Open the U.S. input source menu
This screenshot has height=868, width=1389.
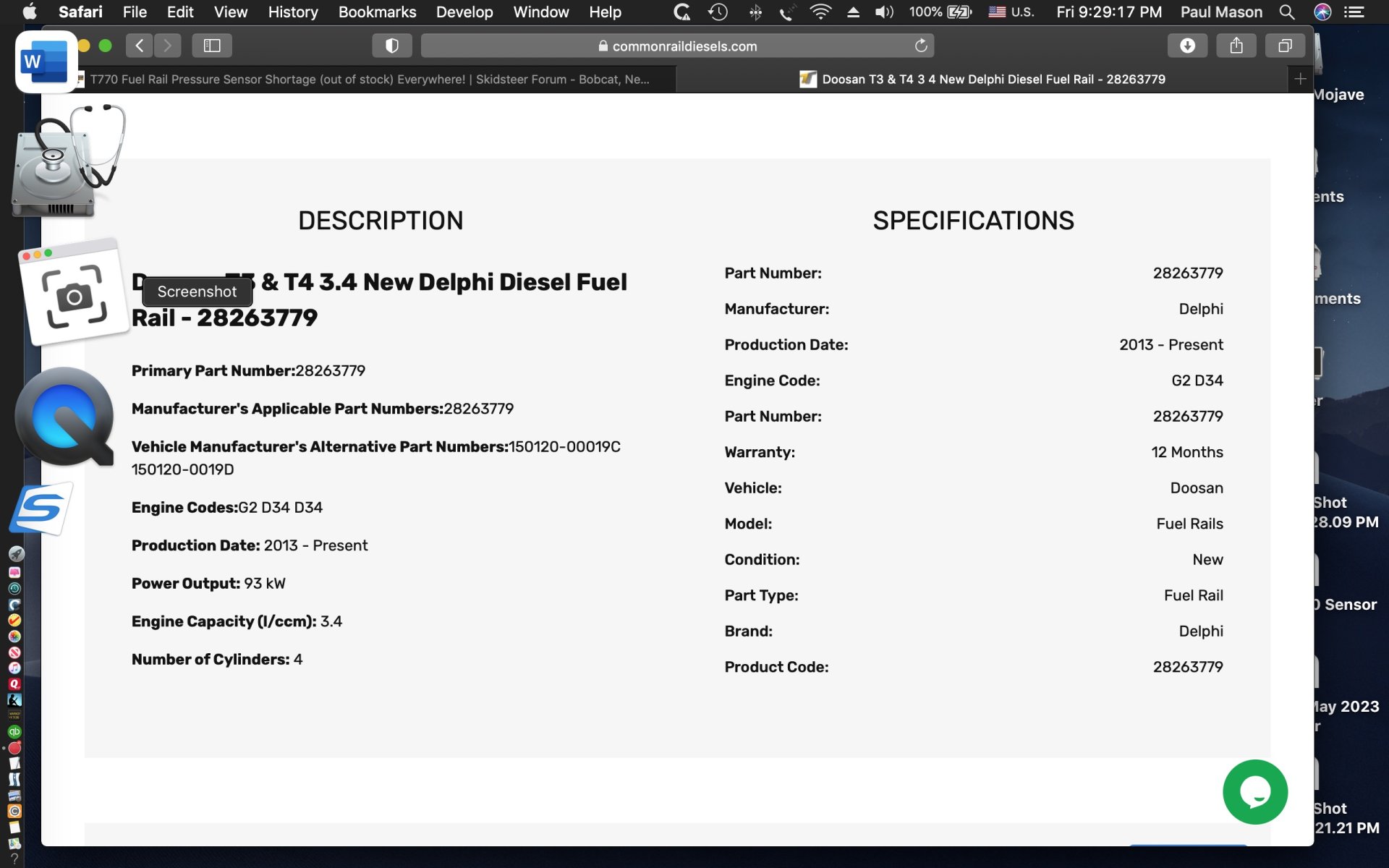click(1011, 12)
